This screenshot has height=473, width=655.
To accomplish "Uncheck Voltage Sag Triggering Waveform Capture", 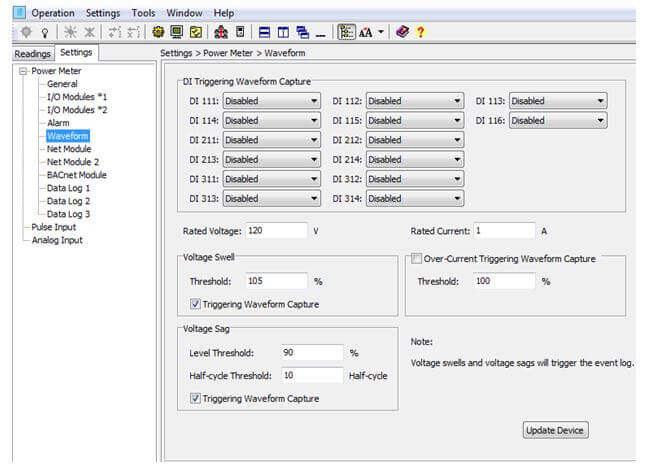I will [195, 398].
